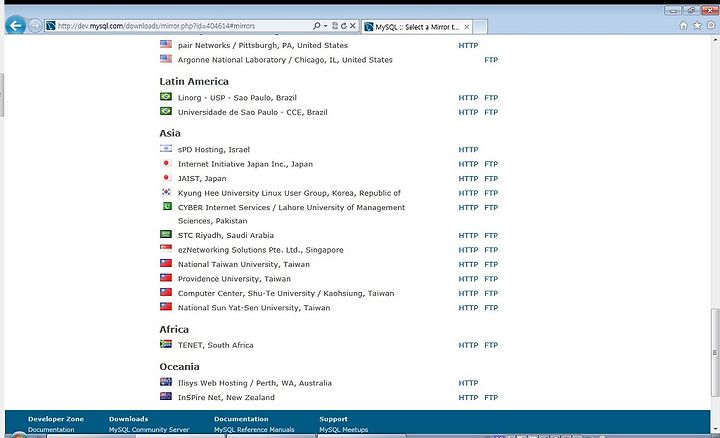
Task: Click the vertical scrollbar thumb
Action: (x=714, y=353)
